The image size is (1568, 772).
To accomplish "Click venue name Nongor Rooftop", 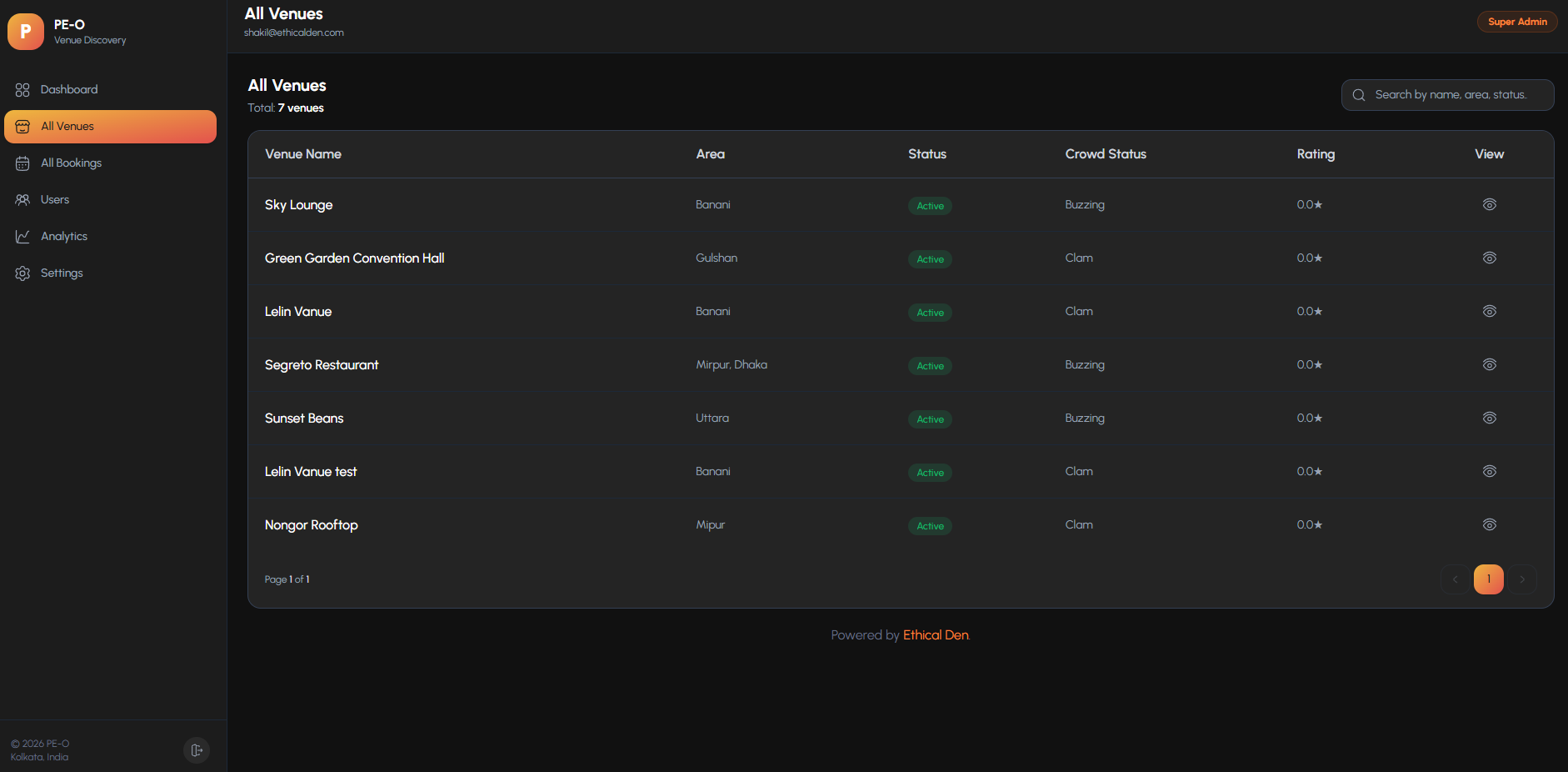I will click(x=312, y=525).
